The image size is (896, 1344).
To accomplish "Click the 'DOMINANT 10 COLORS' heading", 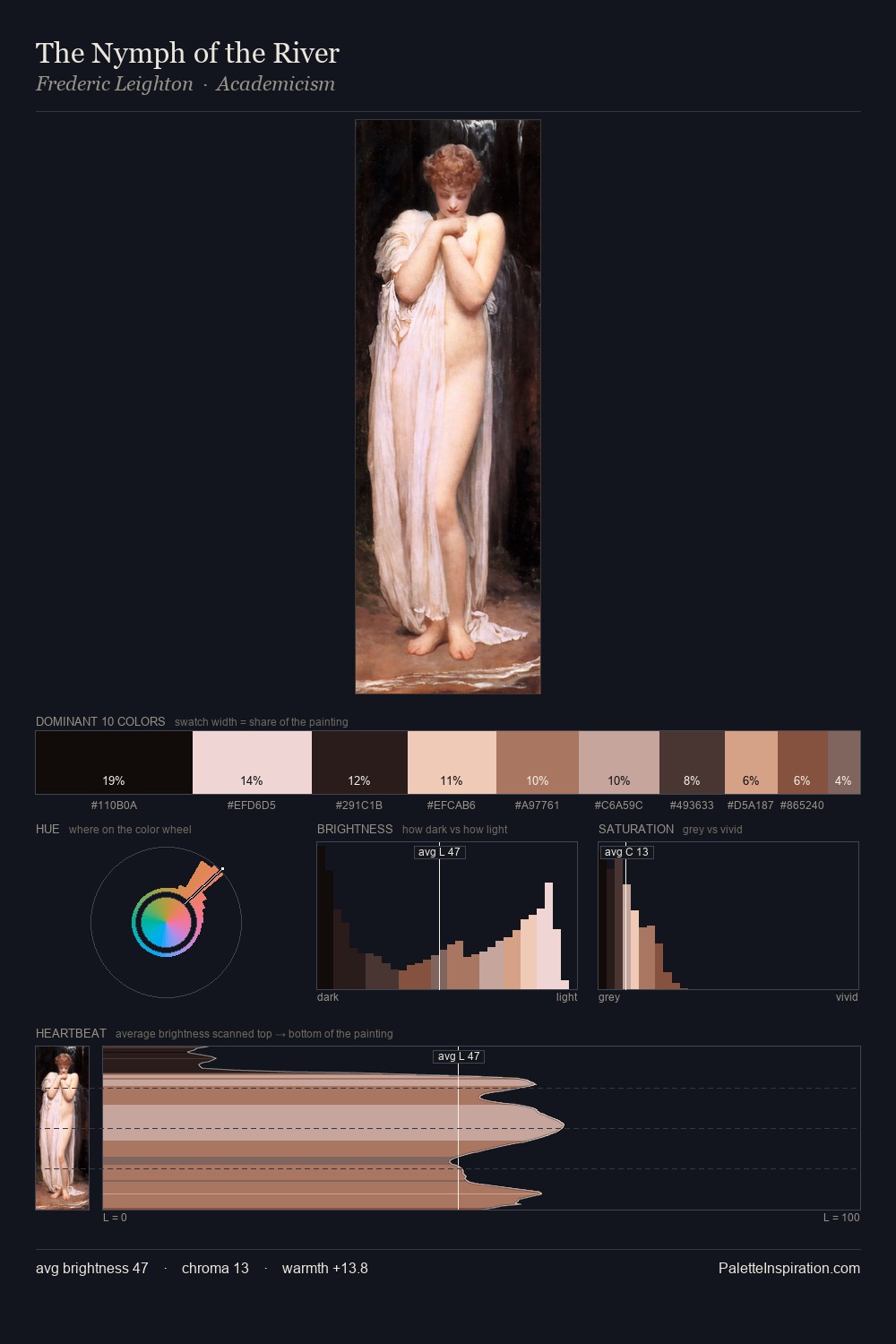I will pyautogui.click(x=100, y=721).
